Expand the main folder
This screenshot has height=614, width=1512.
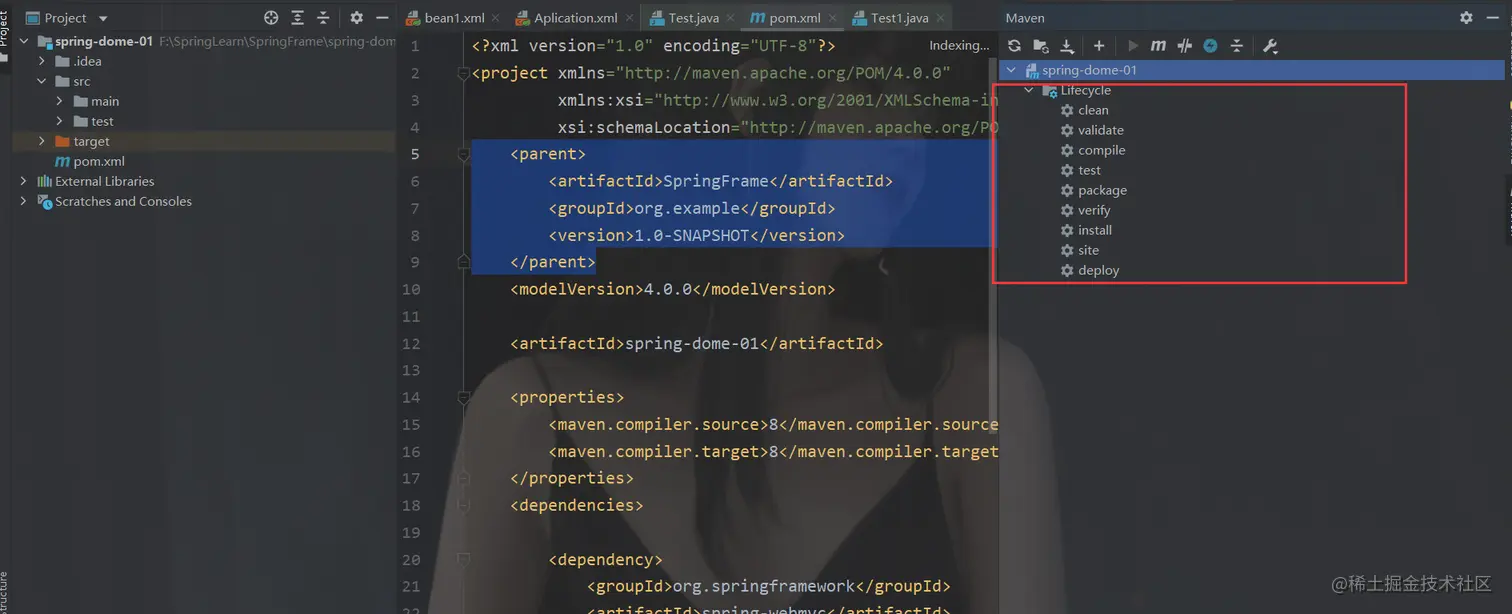click(60, 101)
